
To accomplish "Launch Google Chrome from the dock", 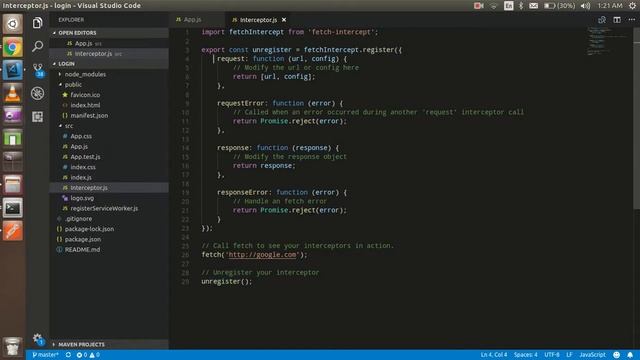I will (13, 47).
